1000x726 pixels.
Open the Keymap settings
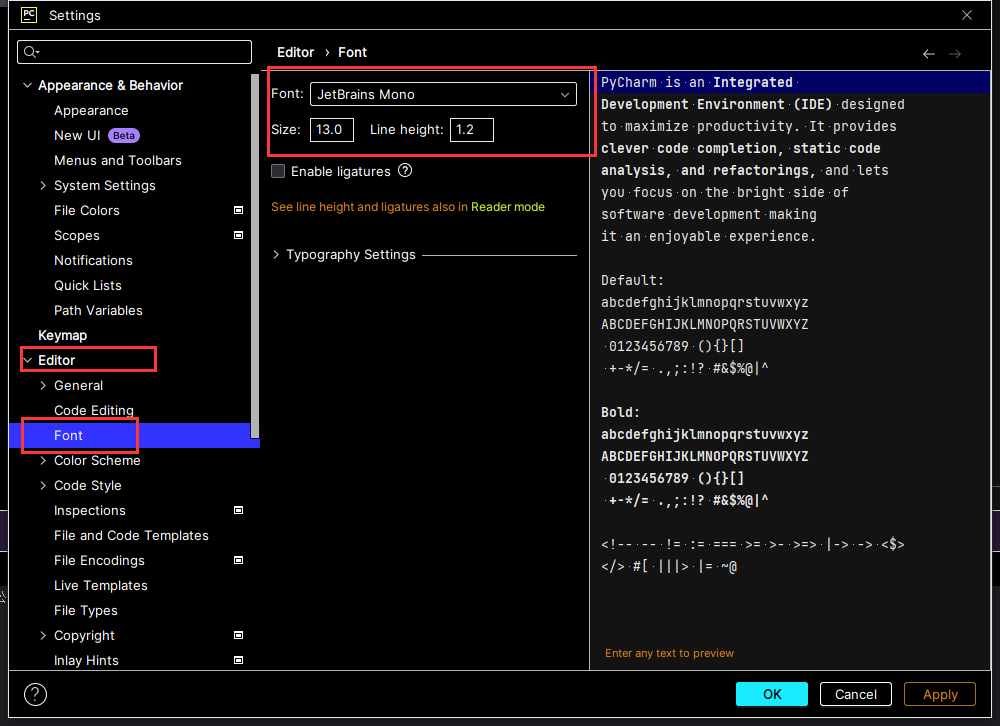(x=62, y=336)
